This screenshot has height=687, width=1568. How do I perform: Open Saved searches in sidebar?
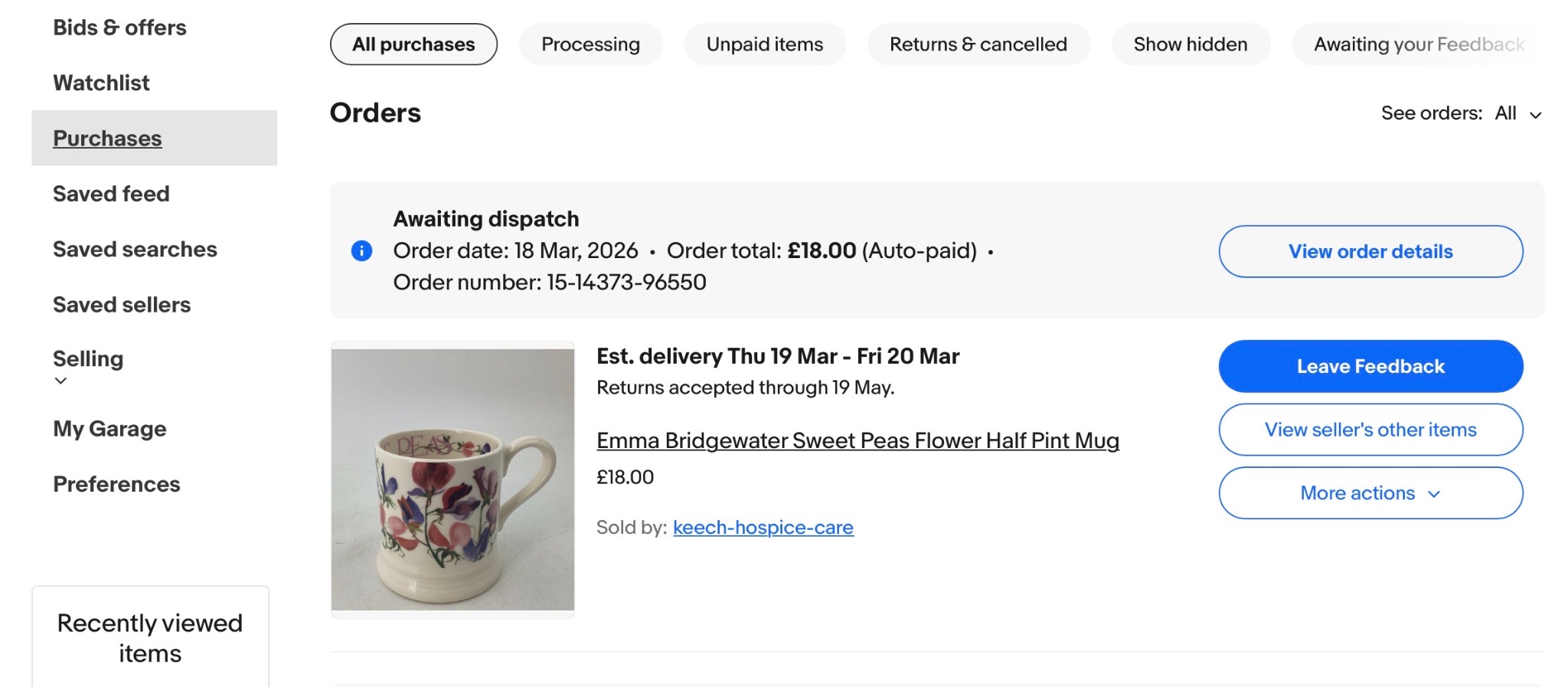click(x=135, y=249)
